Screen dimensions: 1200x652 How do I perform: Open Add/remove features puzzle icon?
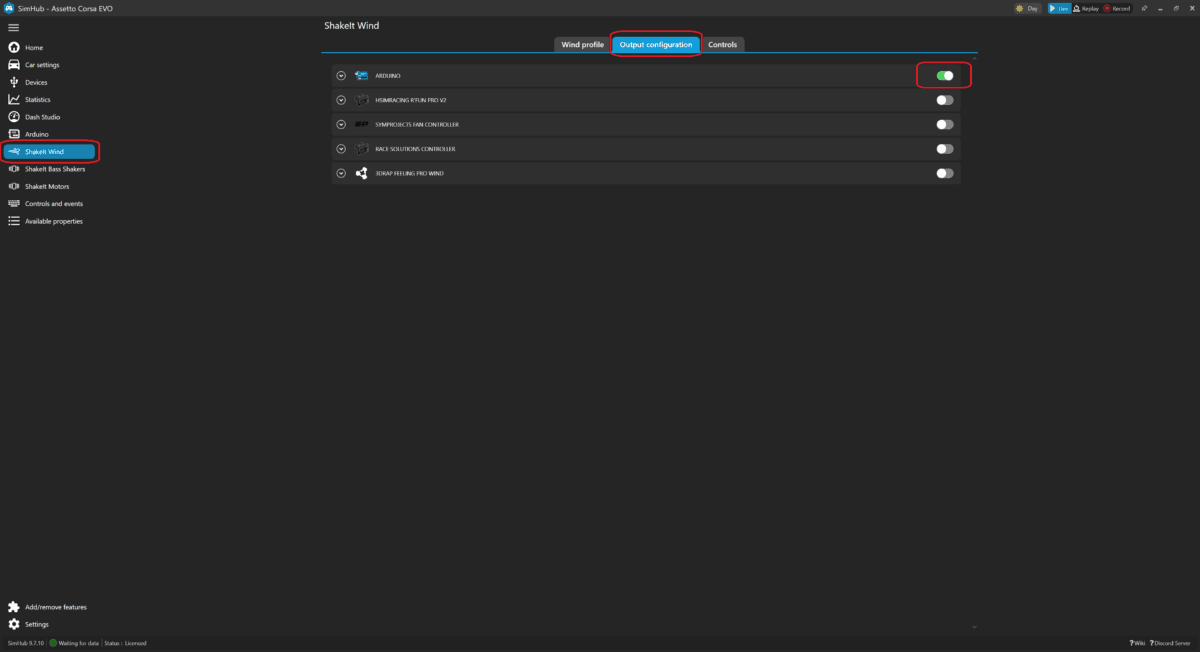(x=14, y=607)
